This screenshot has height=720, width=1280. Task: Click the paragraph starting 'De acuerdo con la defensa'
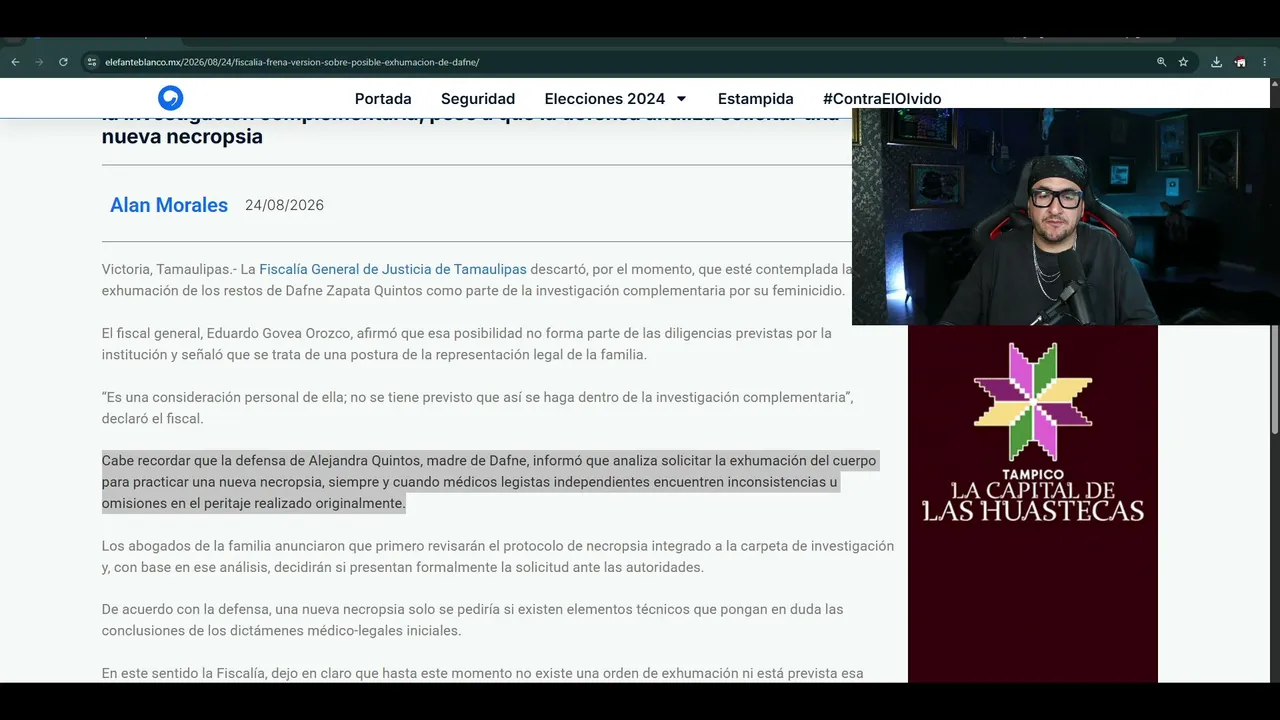coord(473,620)
